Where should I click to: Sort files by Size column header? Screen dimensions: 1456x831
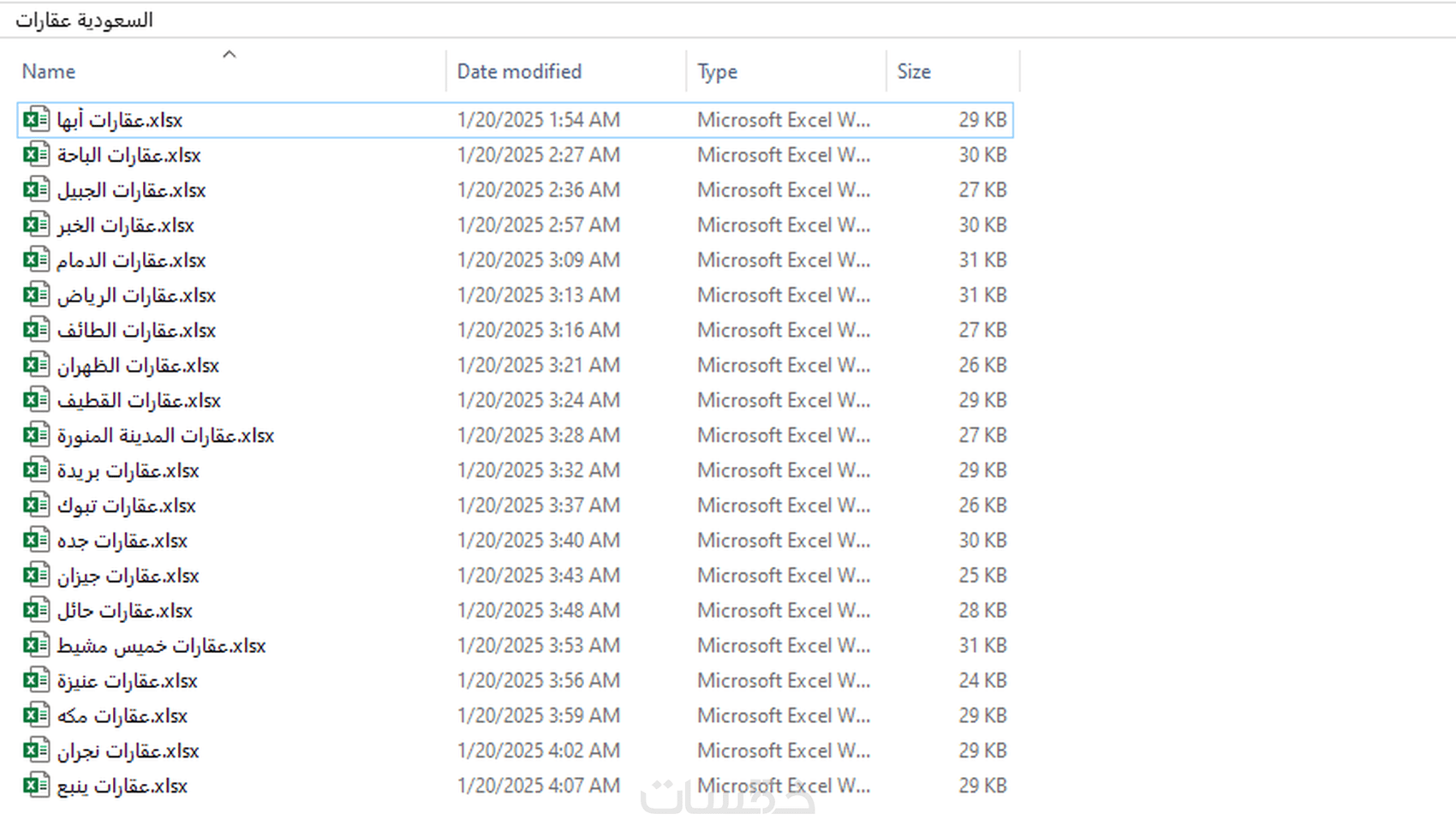(913, 72)
